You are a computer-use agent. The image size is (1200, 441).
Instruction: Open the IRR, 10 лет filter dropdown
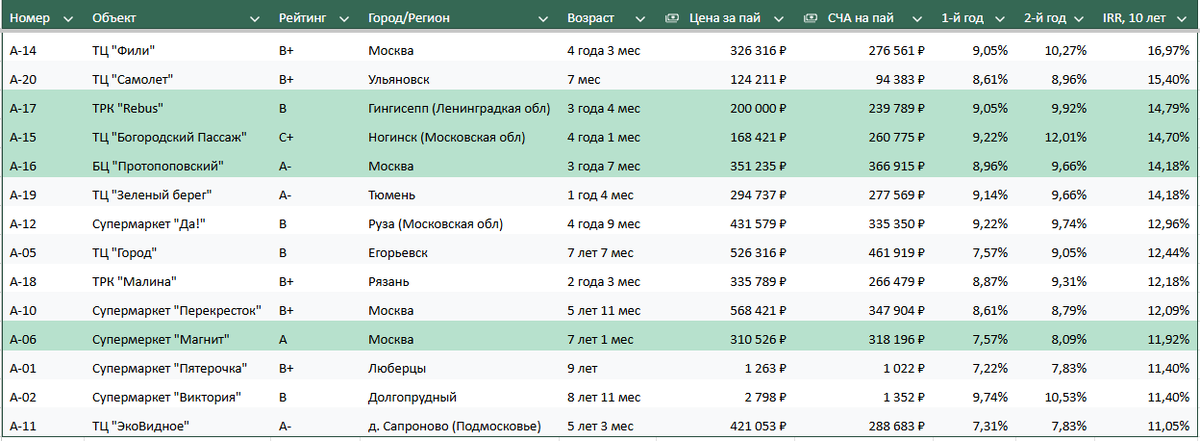click(1182, 19)
